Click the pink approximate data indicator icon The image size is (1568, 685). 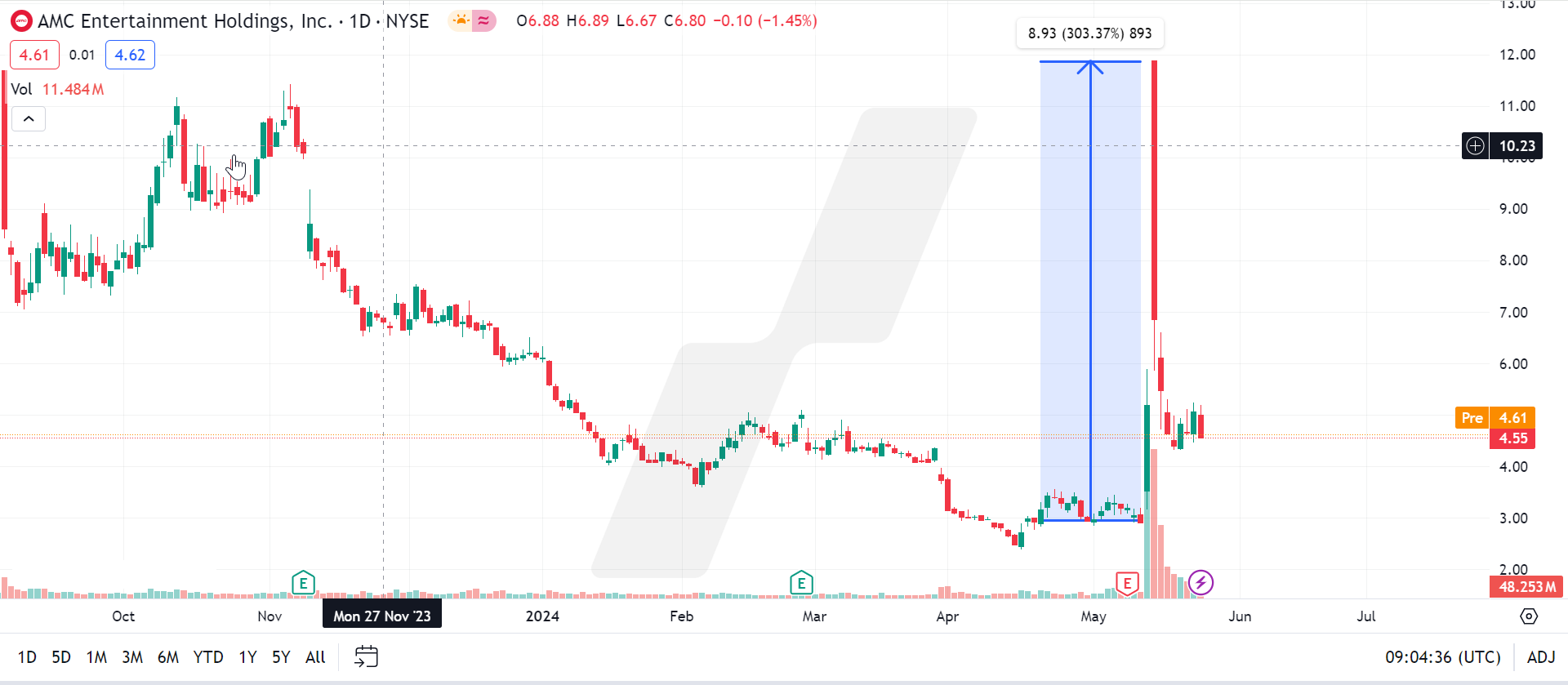484,21
